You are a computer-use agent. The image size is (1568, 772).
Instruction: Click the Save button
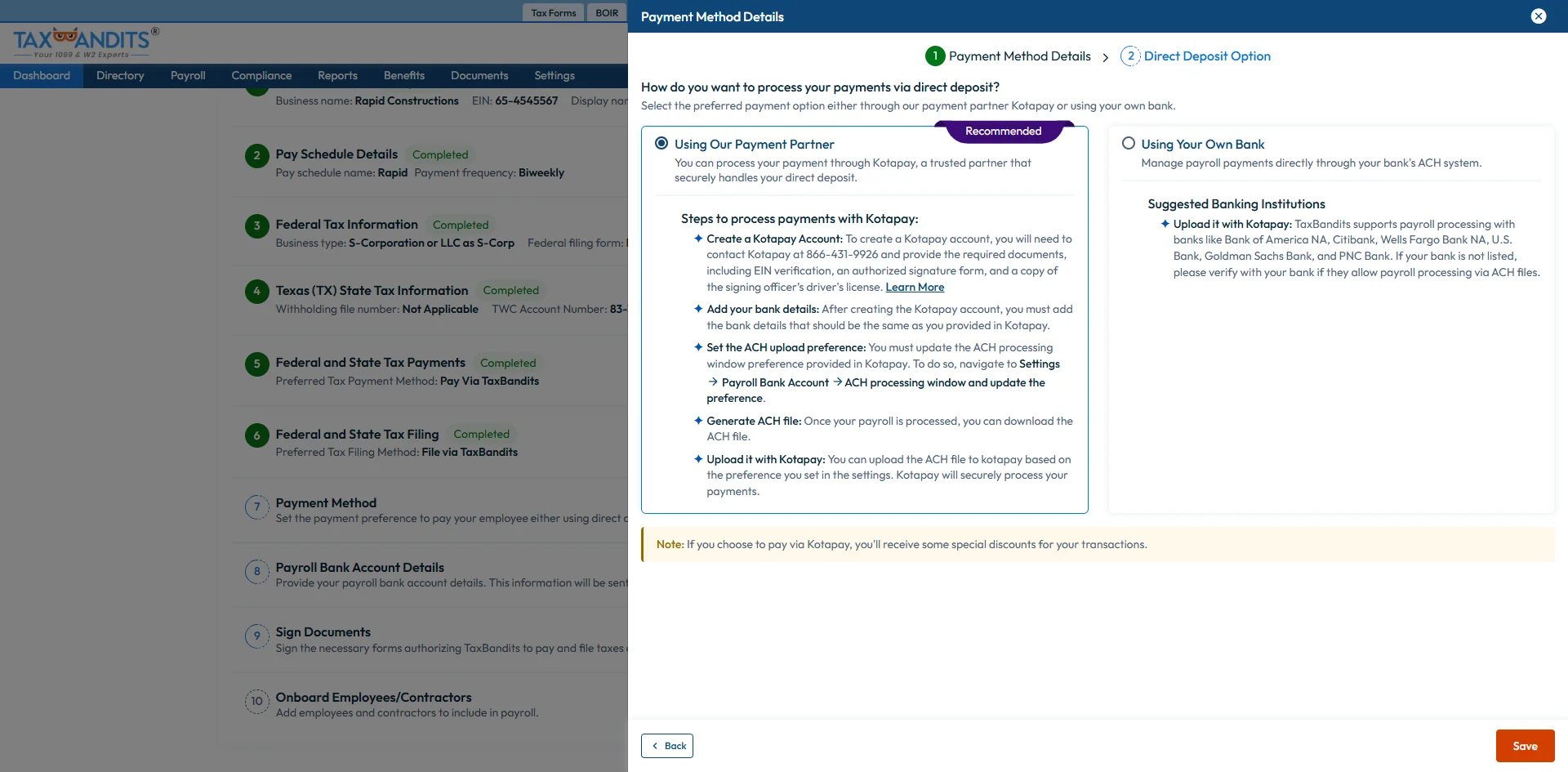click(x=1525, y=746)
